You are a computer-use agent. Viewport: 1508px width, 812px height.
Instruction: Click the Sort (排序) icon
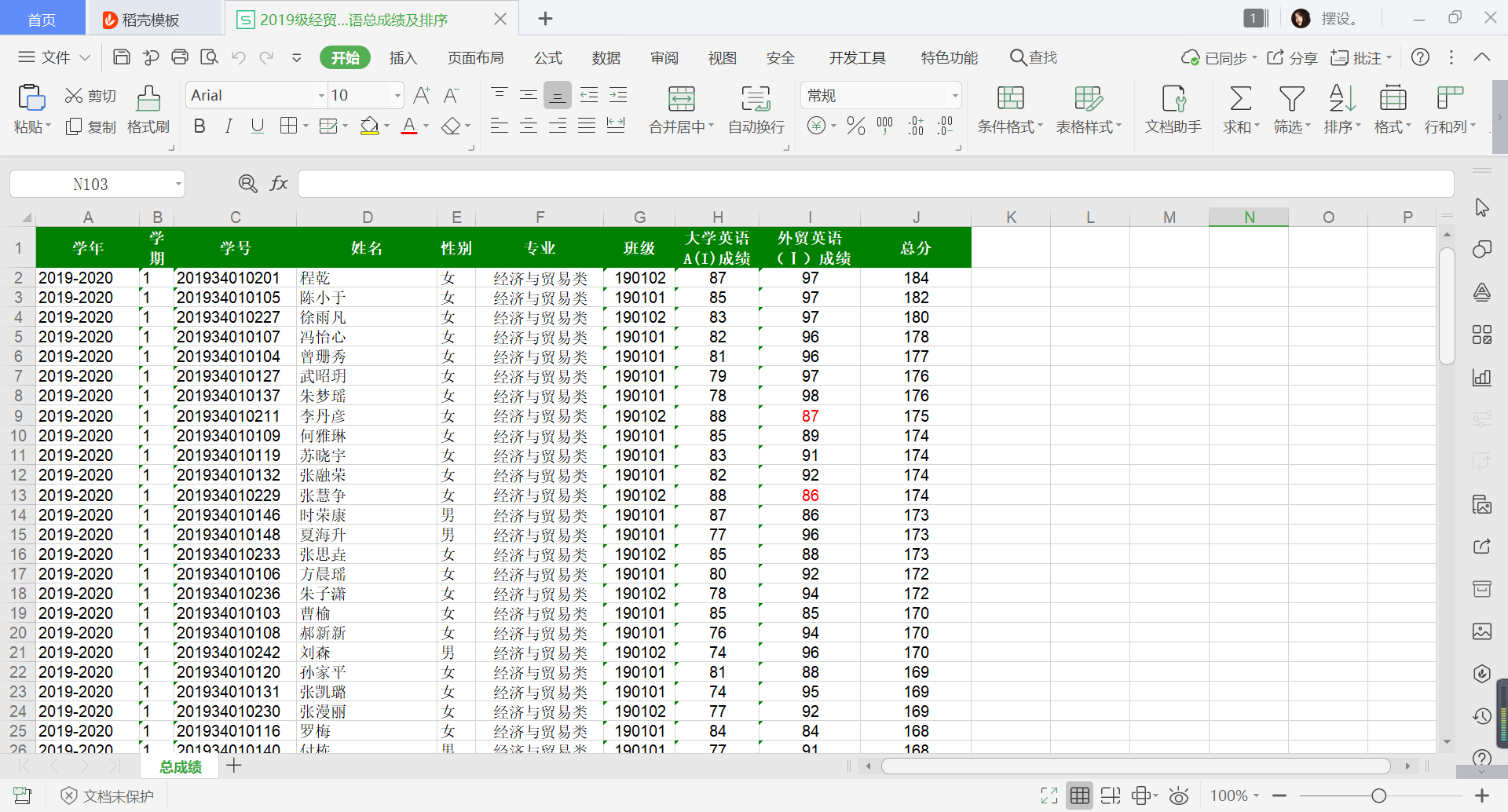1341,99
